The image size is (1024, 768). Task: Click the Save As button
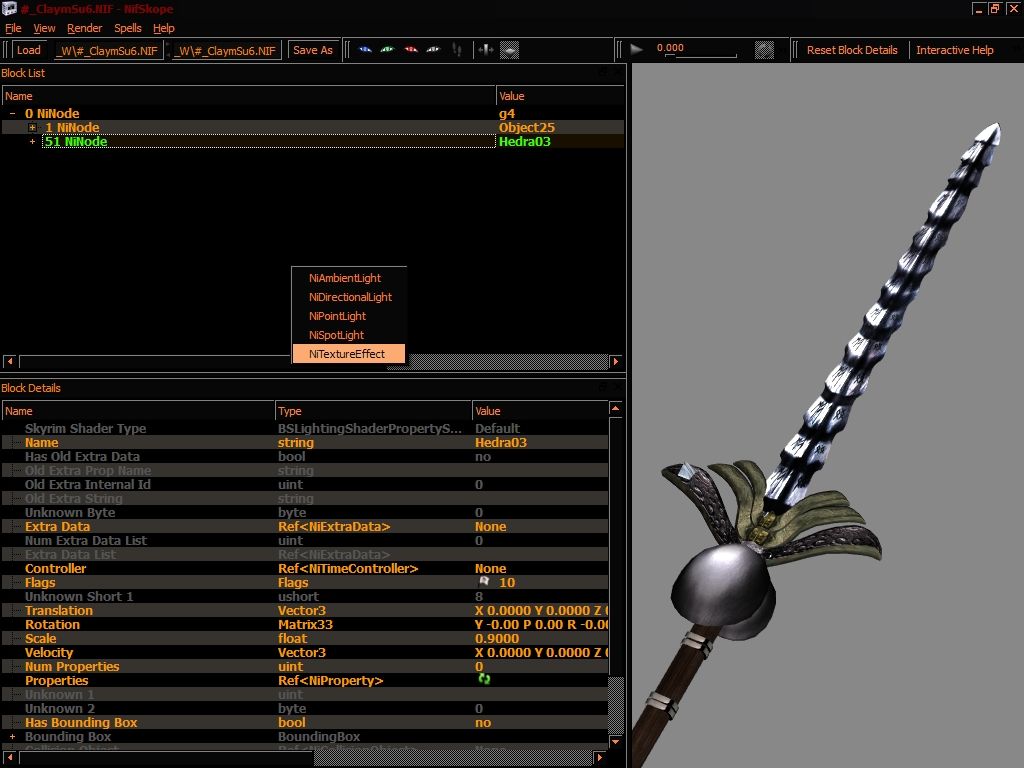click(313, 50)
